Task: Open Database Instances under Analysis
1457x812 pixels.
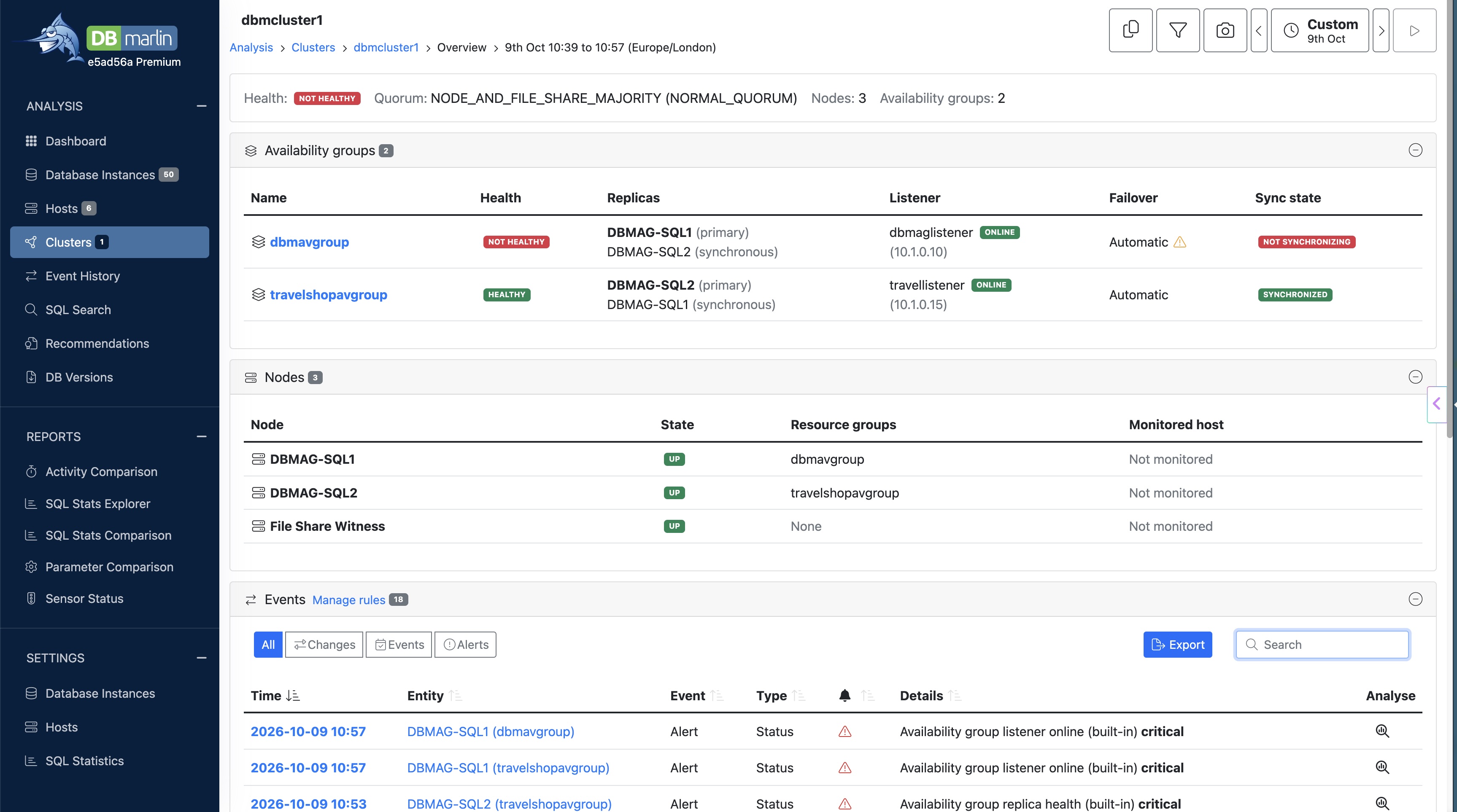Action: [100, 175]
